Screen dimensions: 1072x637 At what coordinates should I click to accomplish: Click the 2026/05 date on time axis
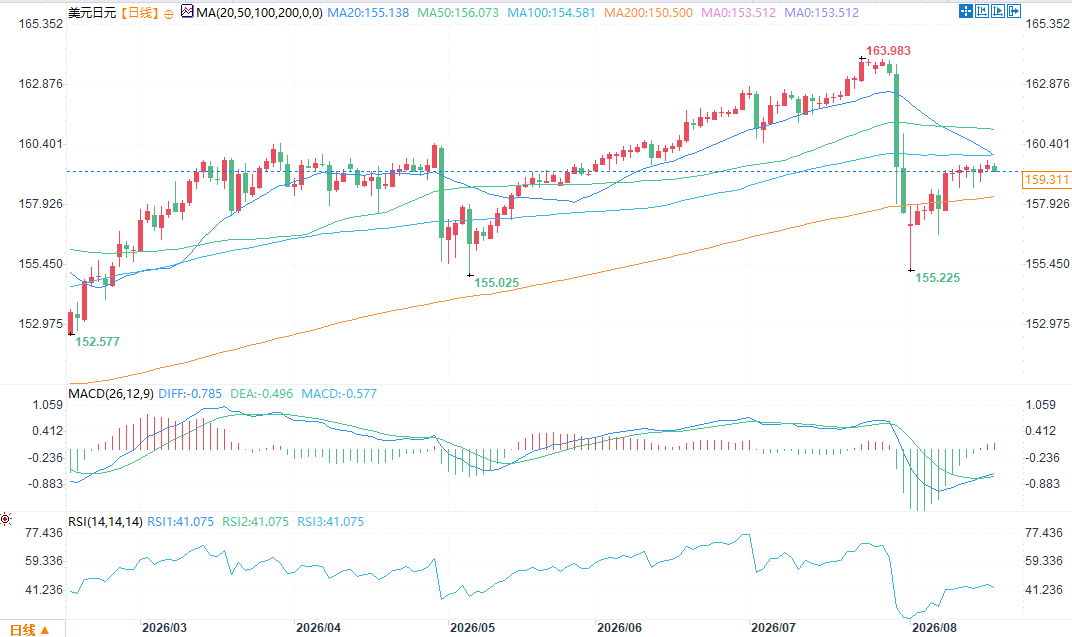pos(472,627)
